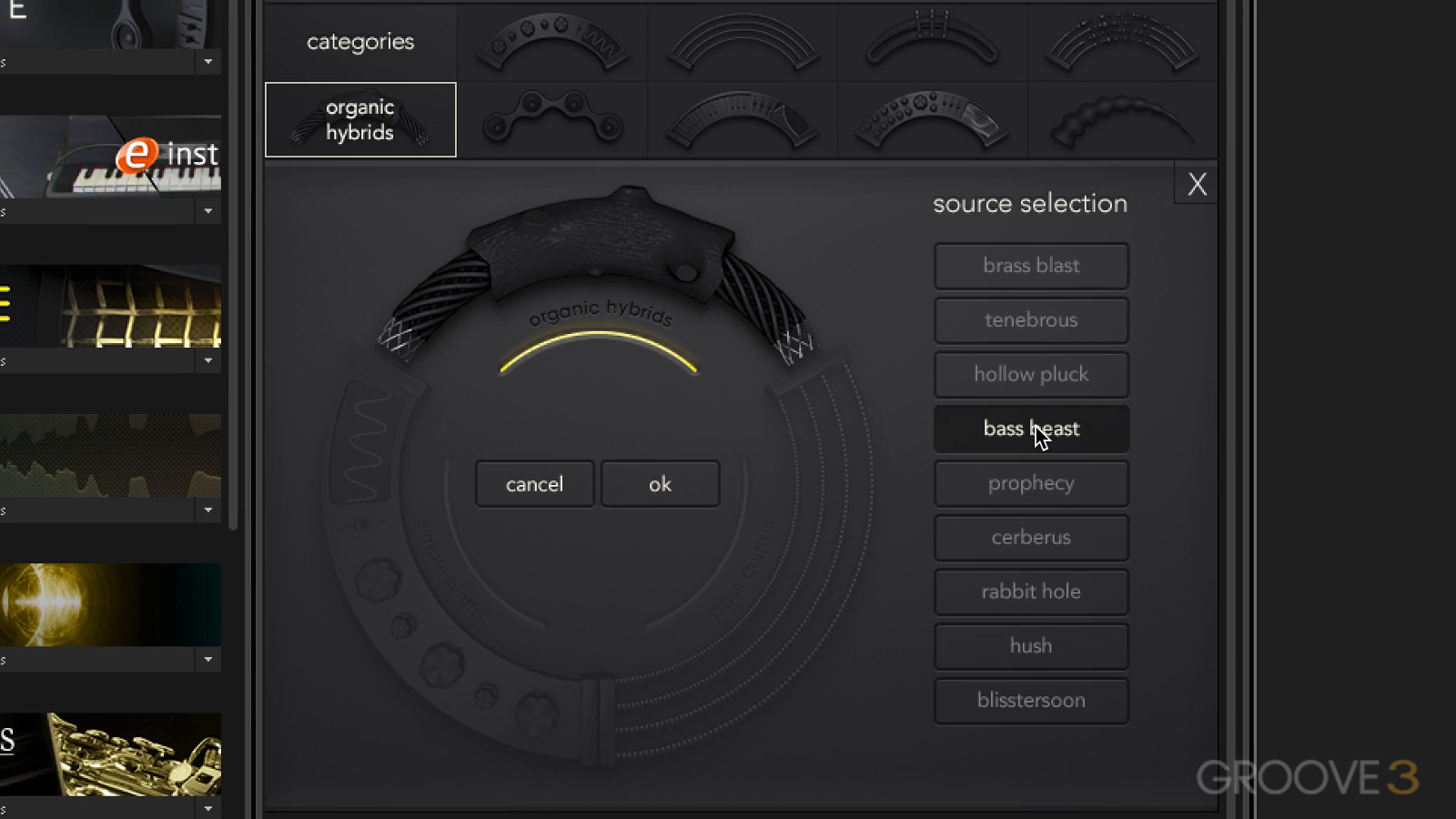Open dropdown under the golden saxophone library
Screen dimensions: 1456x819
click(x=208, y=808)
